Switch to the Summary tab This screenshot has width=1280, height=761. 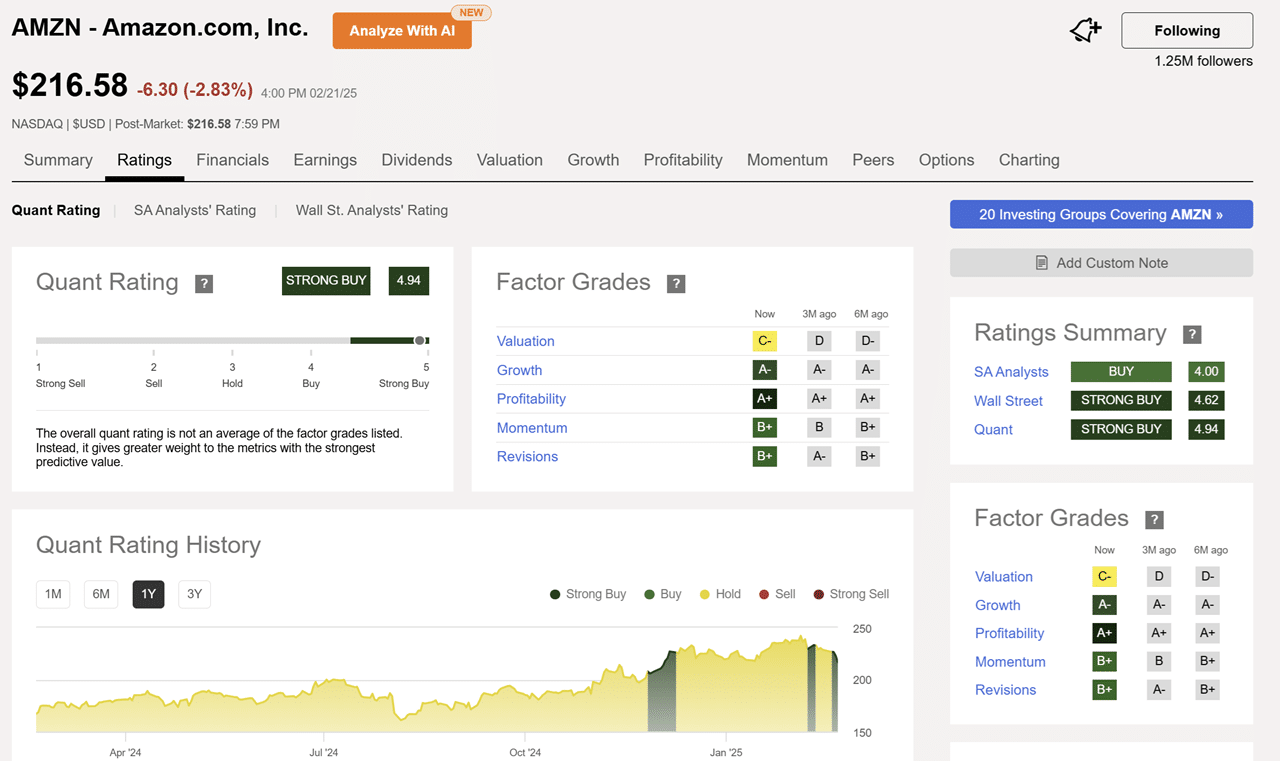coord(58,160)
